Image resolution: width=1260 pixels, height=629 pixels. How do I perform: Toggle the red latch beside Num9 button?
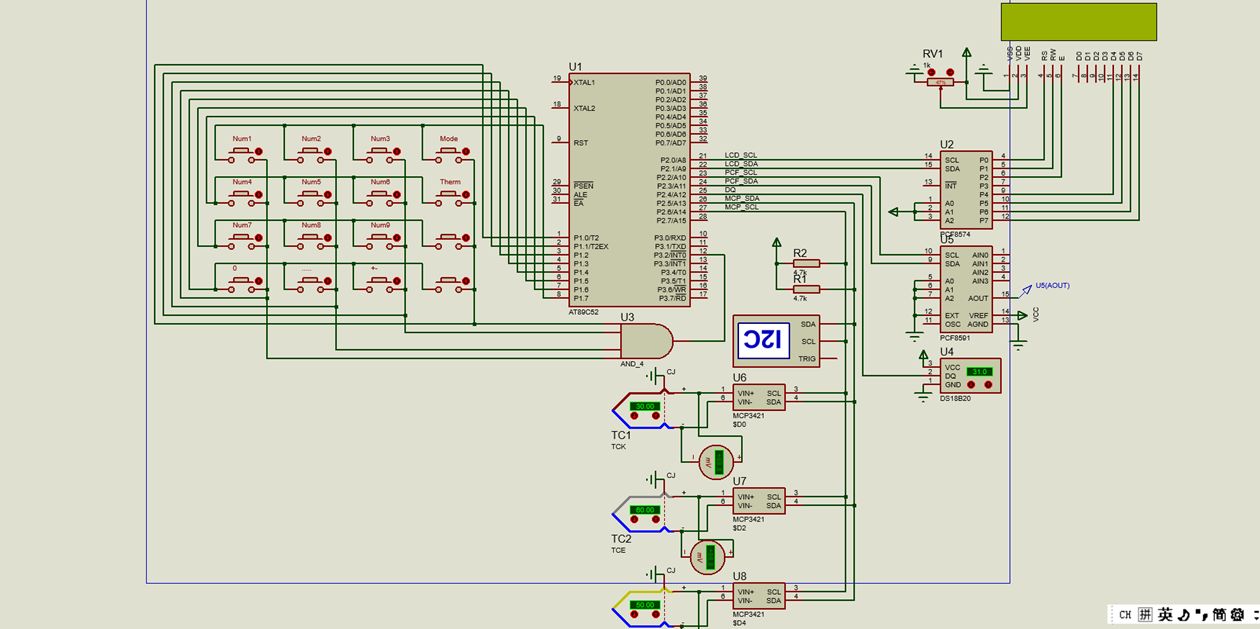click(x=397, y=239)
